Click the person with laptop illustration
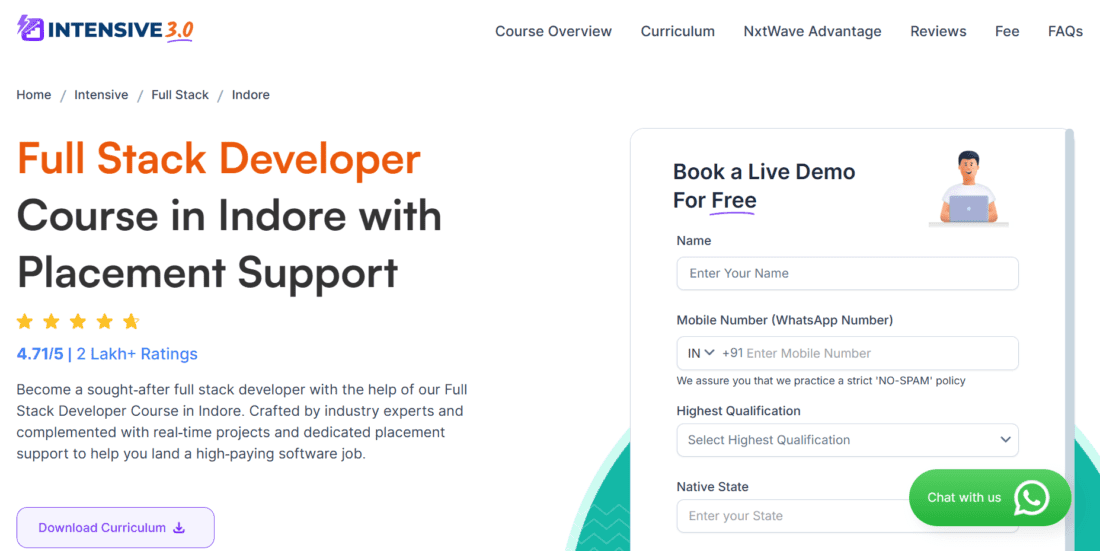Image resolution: width=1100 pixels, height=551 pixels. click(967, 187)
